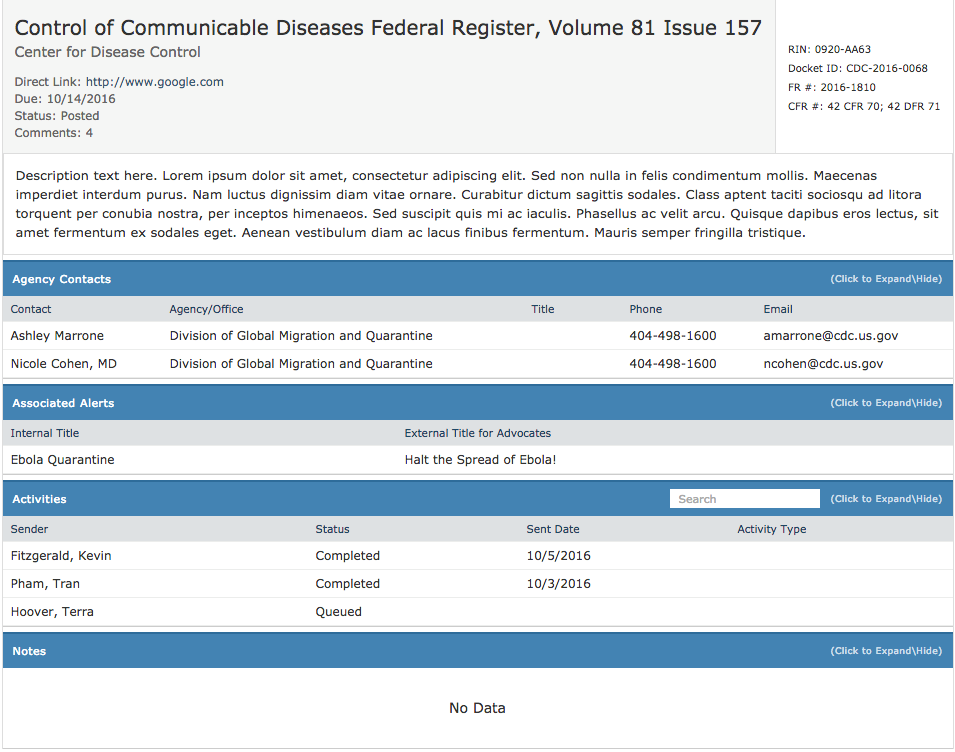Viewport: 955px width, 752px height.
Task: Click the Notes header title
Action: coord(29,651)
